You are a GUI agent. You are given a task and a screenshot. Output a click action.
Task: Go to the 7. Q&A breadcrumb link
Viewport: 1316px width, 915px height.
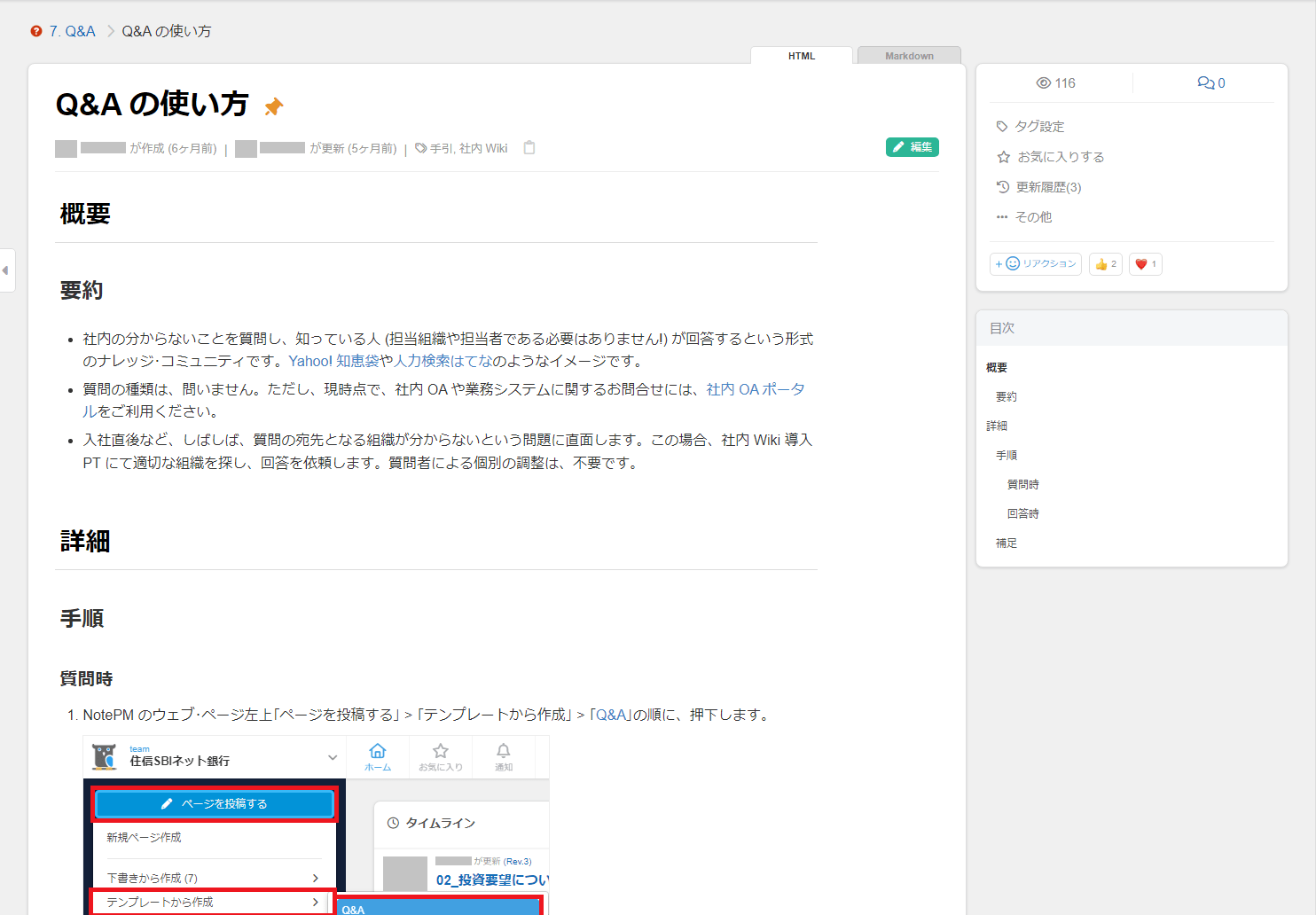pos(72,31)
